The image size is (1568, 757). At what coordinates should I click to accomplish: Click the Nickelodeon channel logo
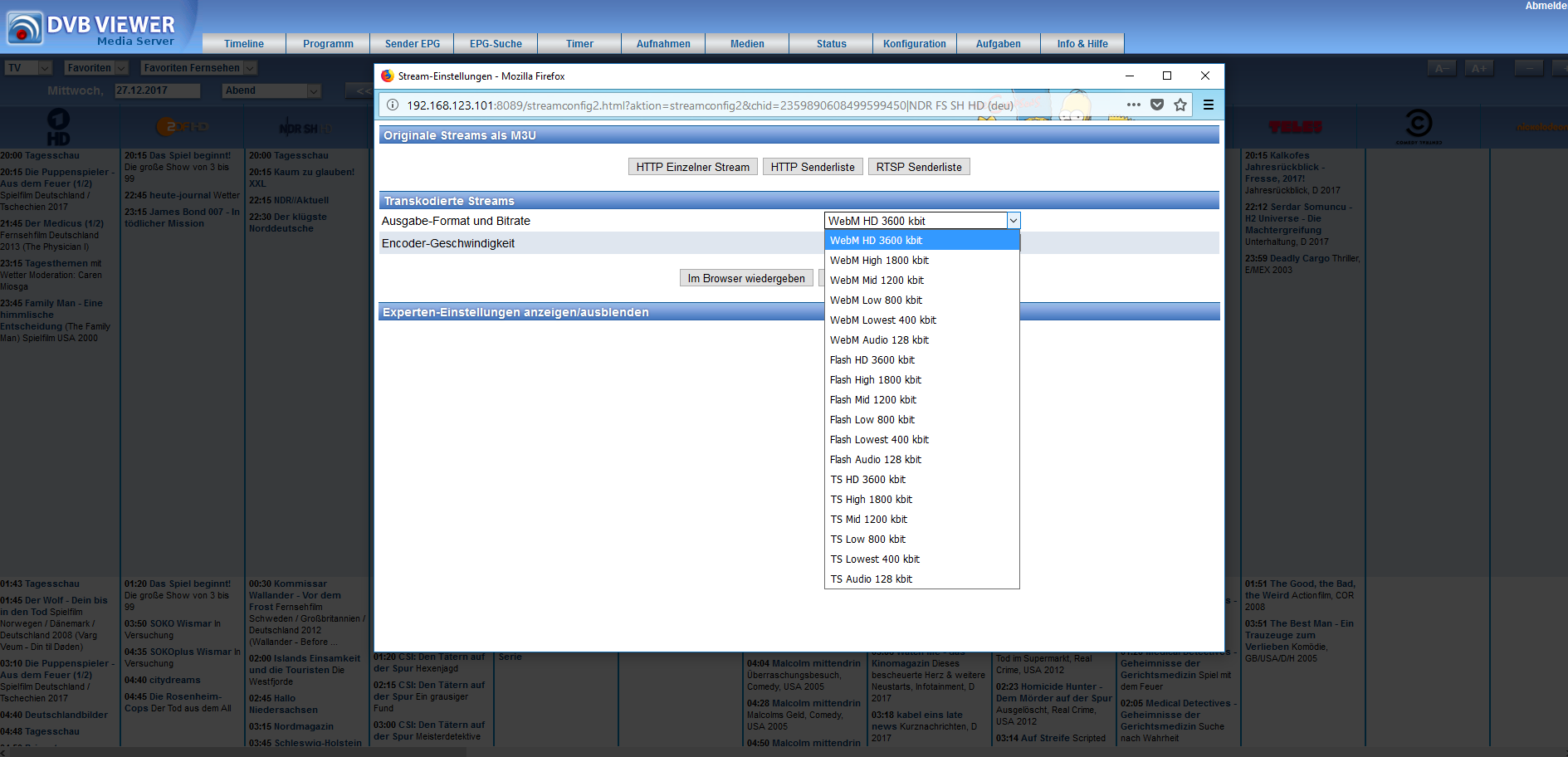click(x=1542, y=127)
